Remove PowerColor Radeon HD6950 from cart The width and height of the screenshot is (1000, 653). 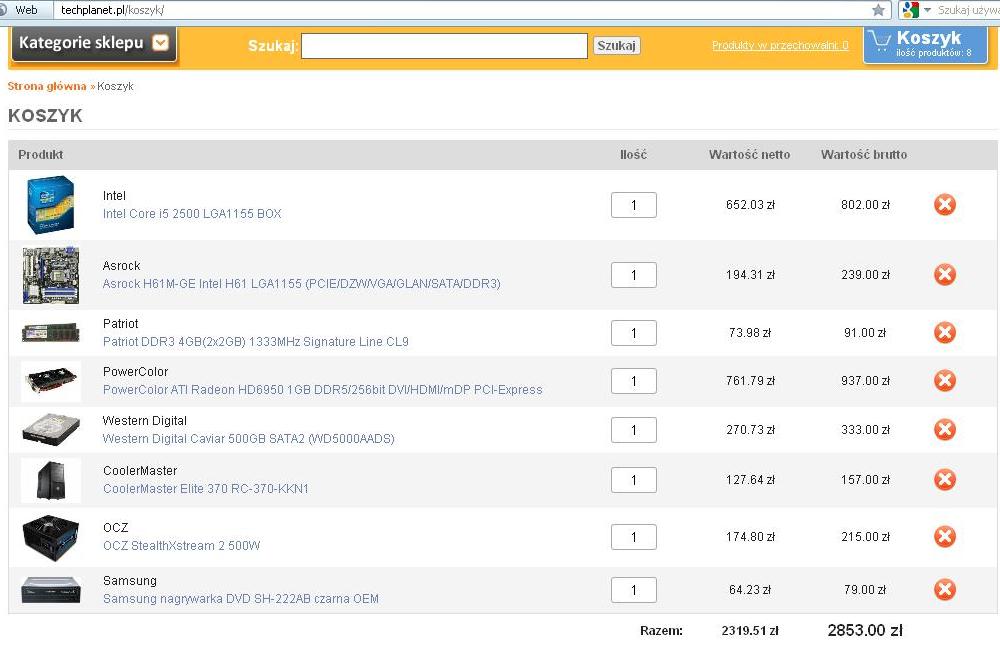coord(945,381)
